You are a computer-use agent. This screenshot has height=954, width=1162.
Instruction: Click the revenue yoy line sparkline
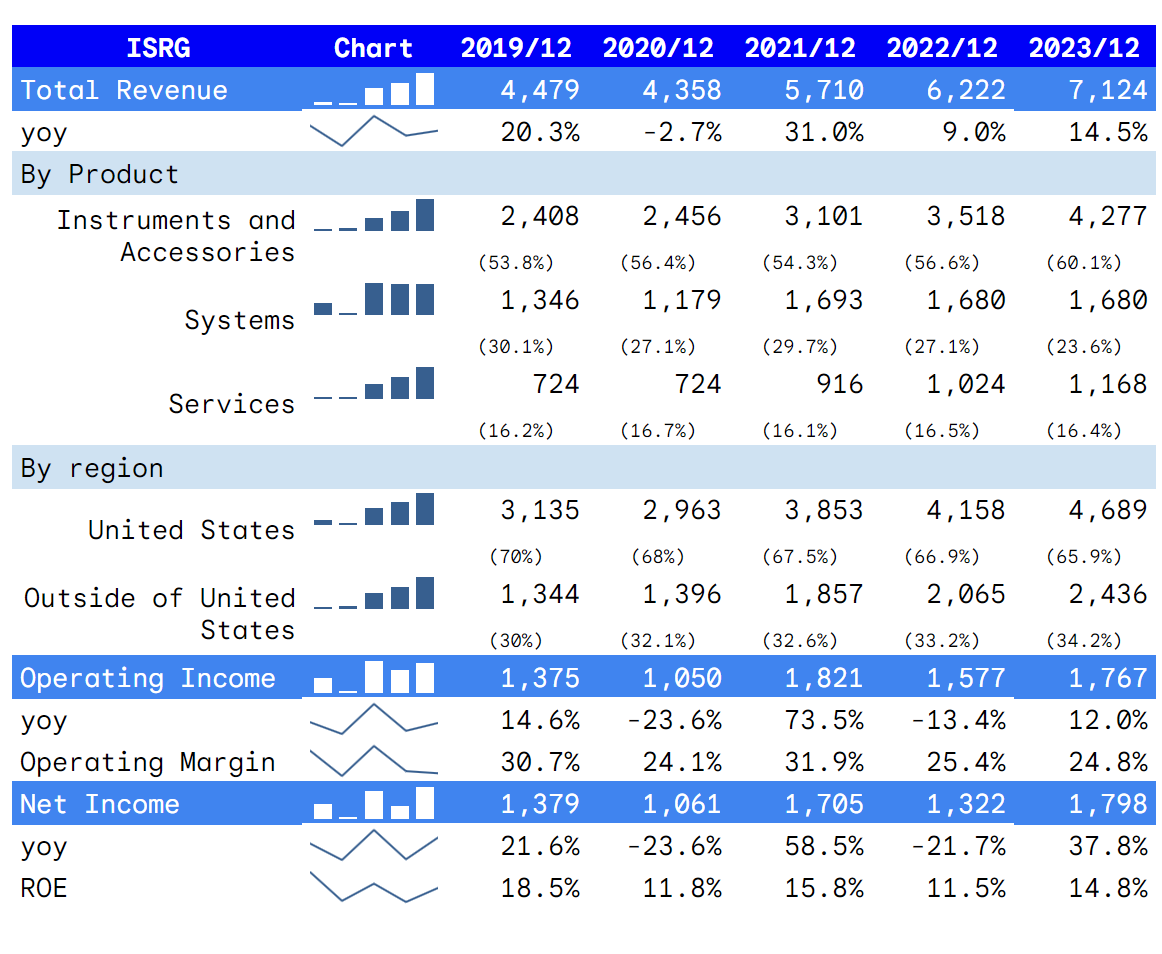click(374, 131)
